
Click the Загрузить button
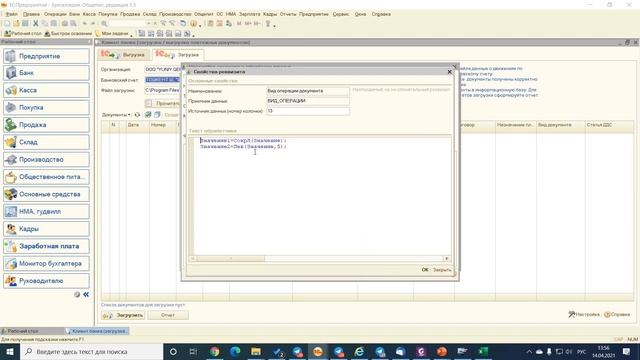coord(123,315)
